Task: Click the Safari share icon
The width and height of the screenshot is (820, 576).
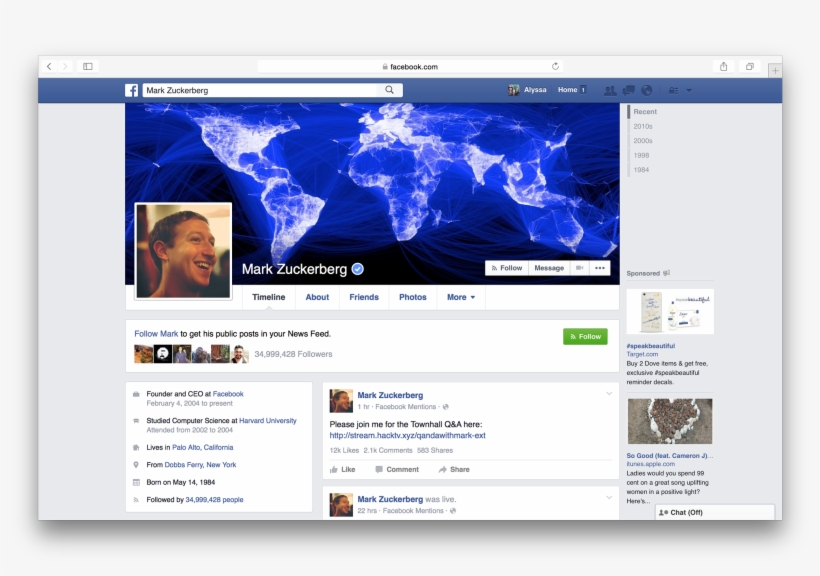Action: [724, 66]
